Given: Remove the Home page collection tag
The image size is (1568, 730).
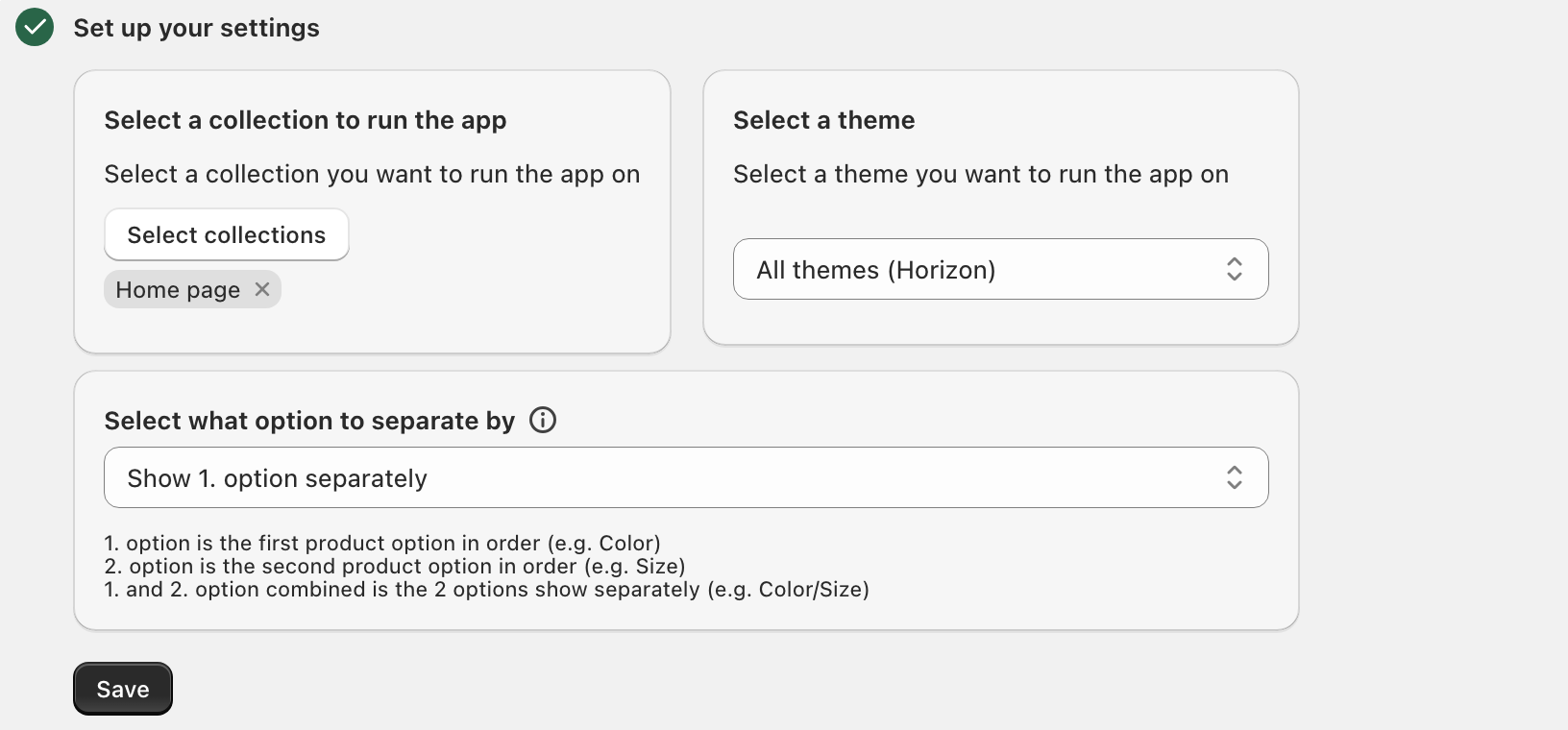Looking at the screenshot, I should click(x=262, y=289).
